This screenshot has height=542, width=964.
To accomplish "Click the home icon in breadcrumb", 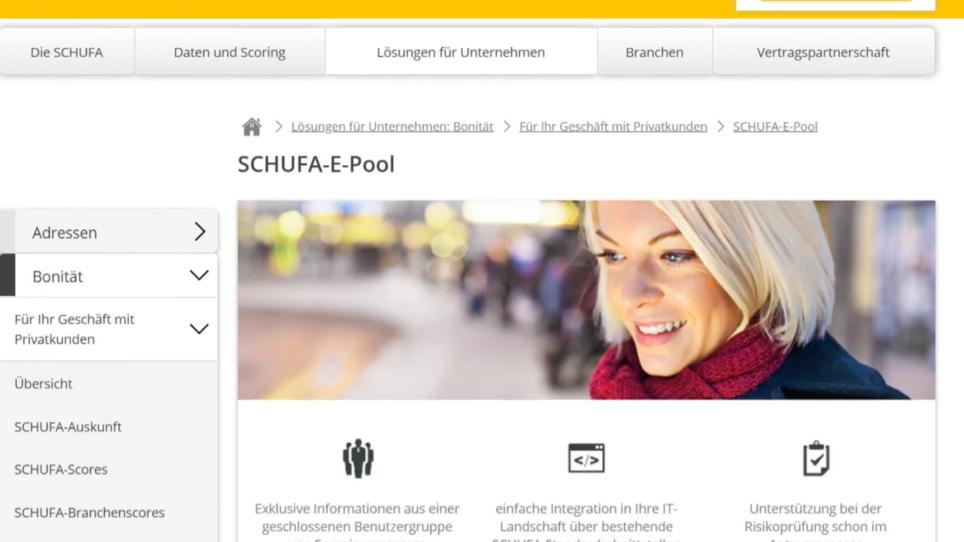I will [251, 127].
